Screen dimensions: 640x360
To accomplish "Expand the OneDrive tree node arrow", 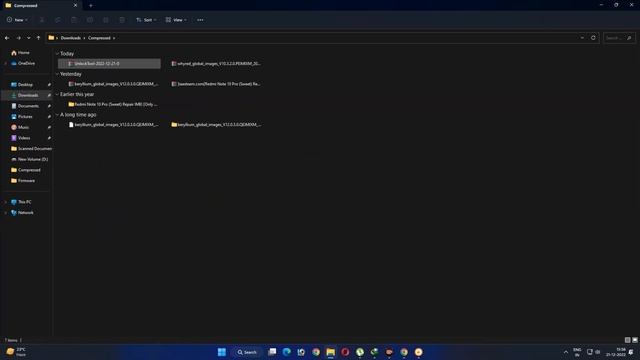I will pos(6,63).
